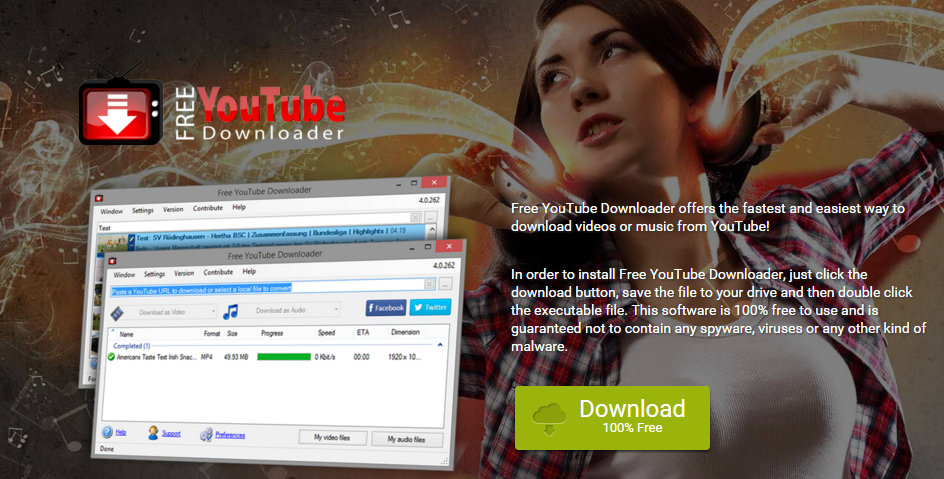Click the My audio files button
This screenshot has height=479, width=944.
[x=406, y=439]
